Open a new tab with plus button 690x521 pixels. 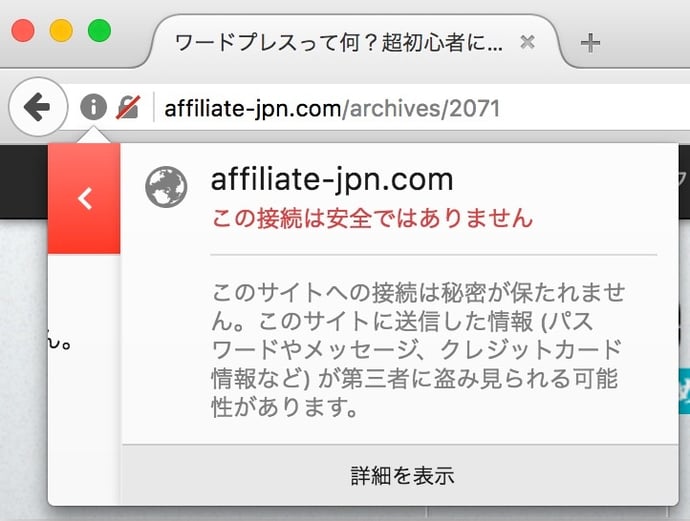click(591, 43)
